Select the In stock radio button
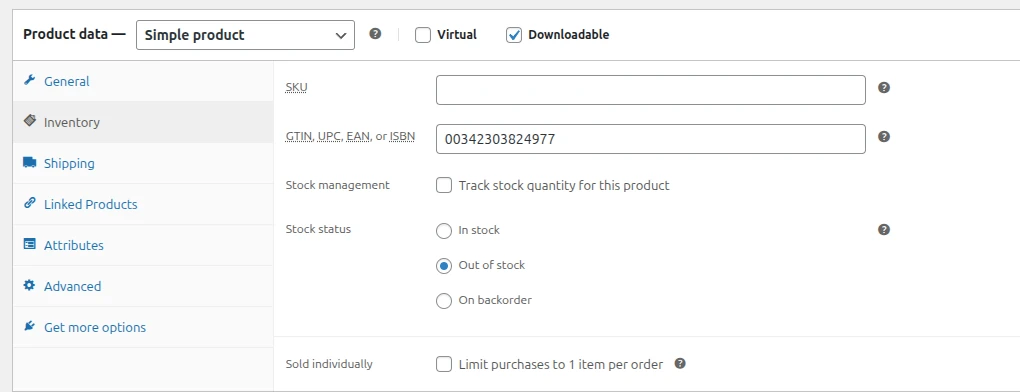This screenshot has height=392, width=1020. 444,231
